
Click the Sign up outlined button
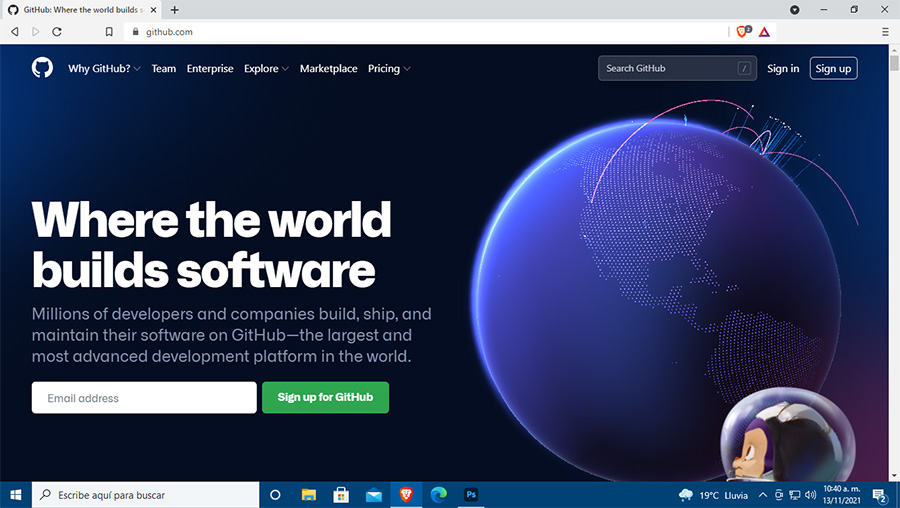833,68
